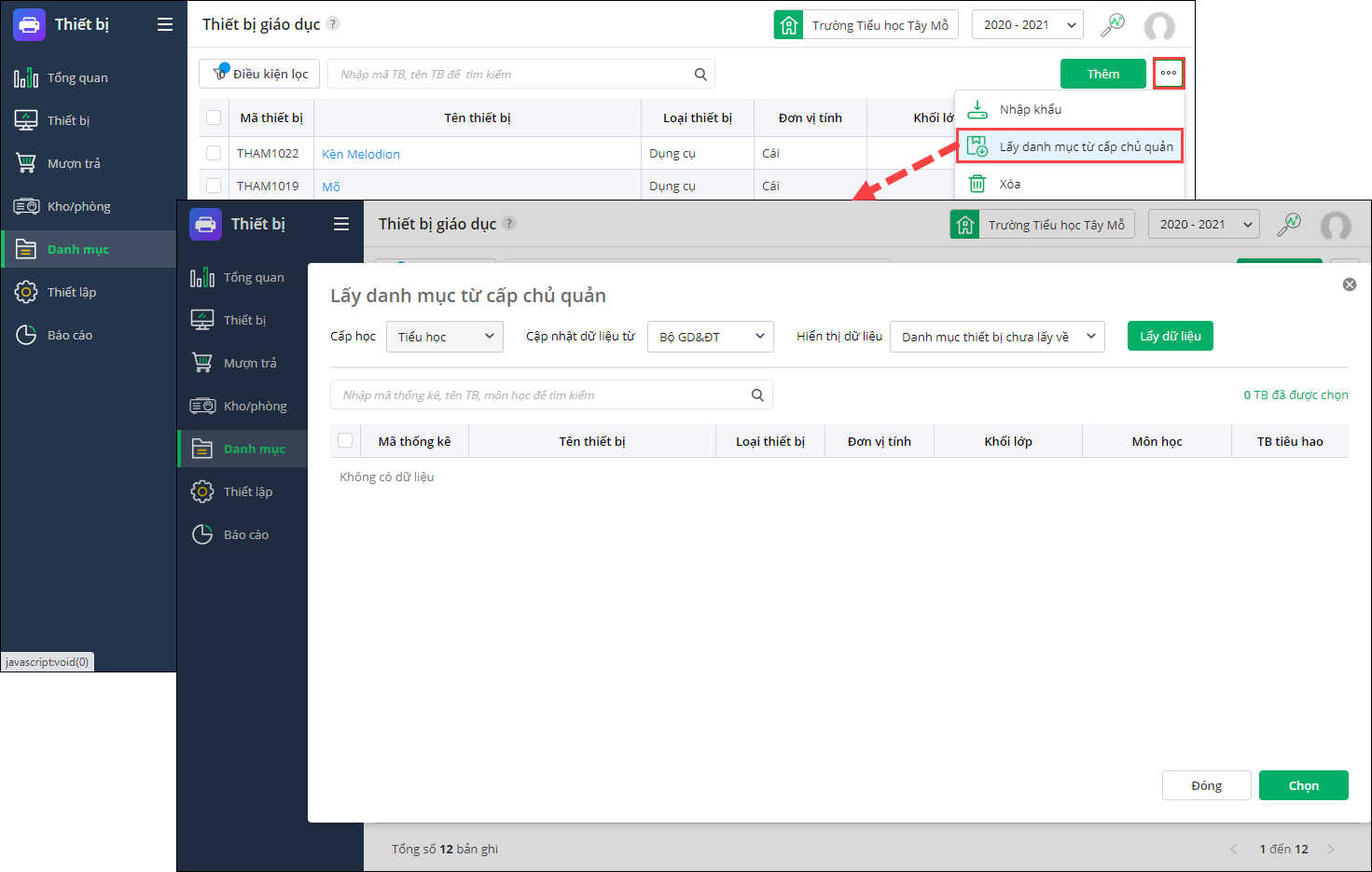Open user avatar in front window header
Image resolution: width=1372 pixels, height=872 pixels.
(x=1336, y=226)
